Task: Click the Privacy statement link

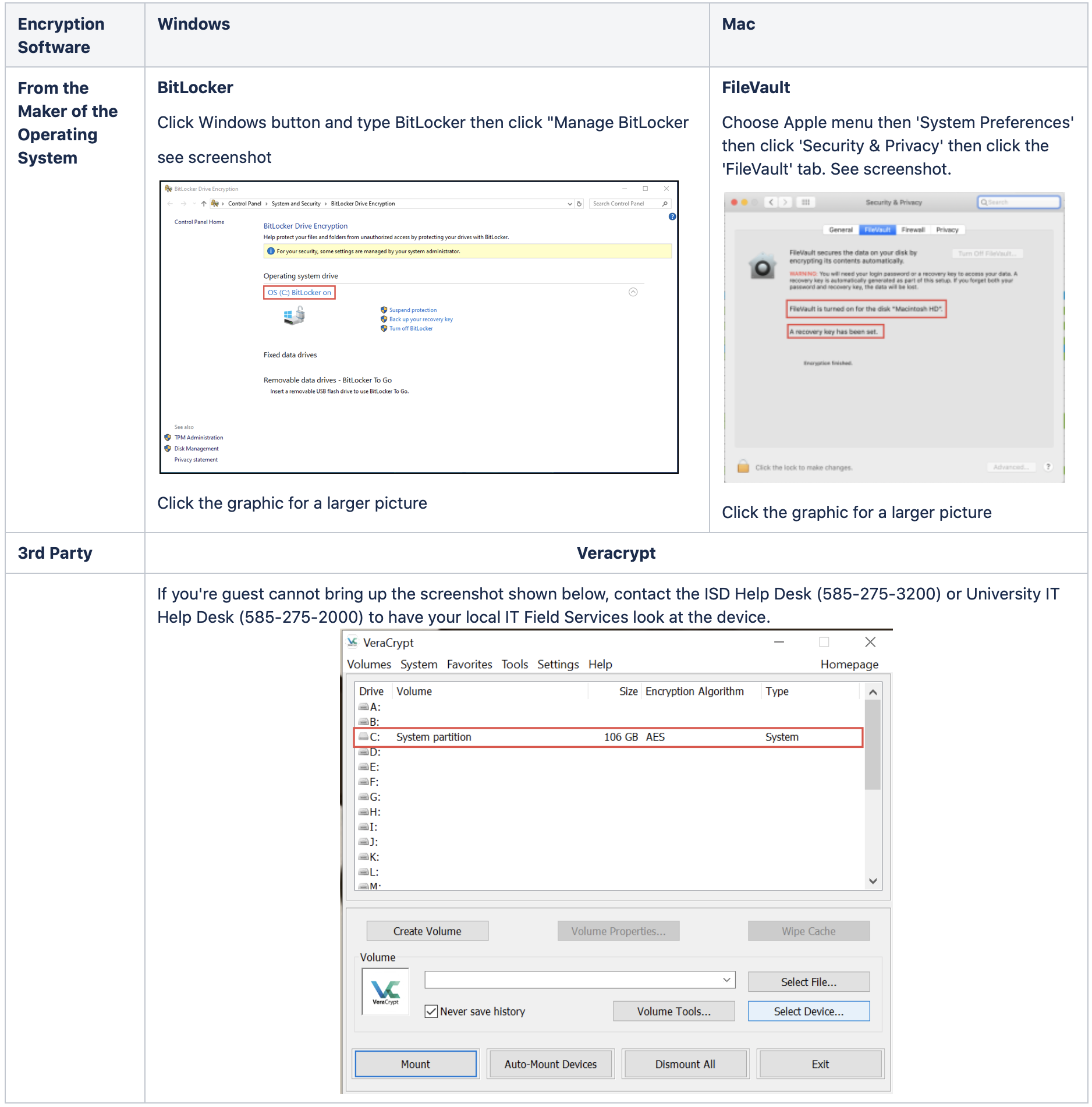Action: click(196, 460)
